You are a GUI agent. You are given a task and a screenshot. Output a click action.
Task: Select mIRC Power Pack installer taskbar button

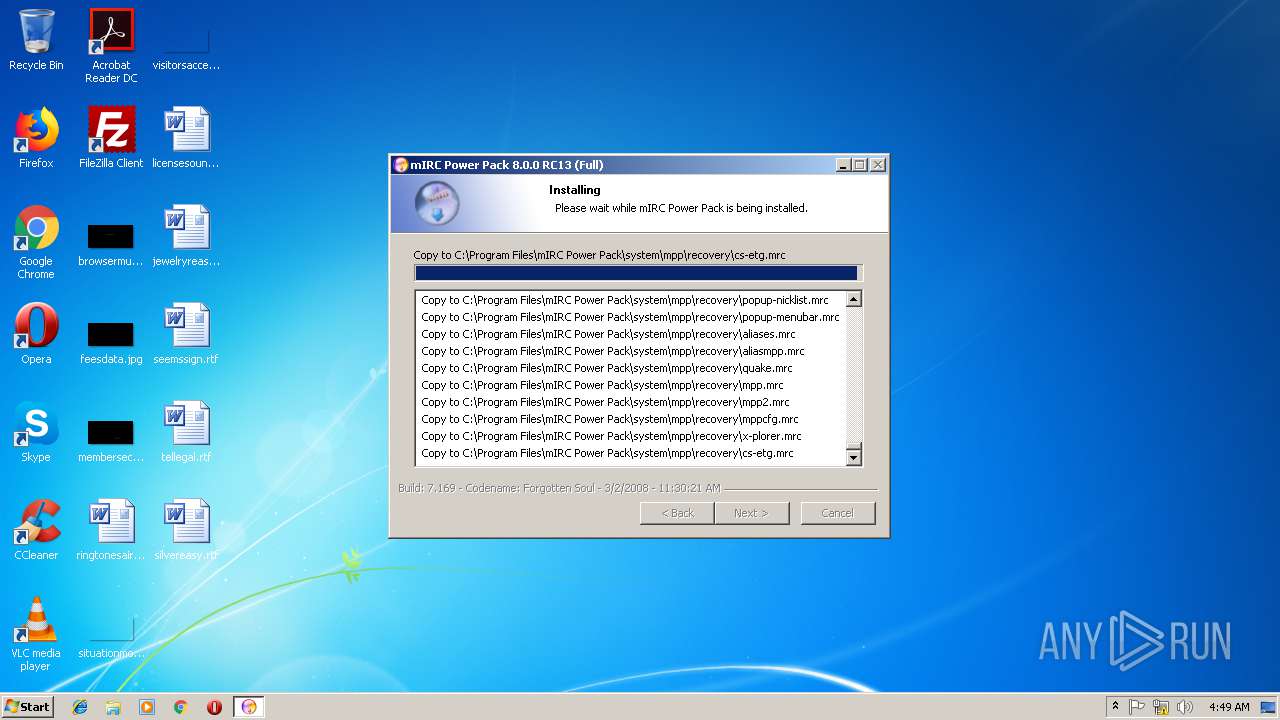coord(249,707)
